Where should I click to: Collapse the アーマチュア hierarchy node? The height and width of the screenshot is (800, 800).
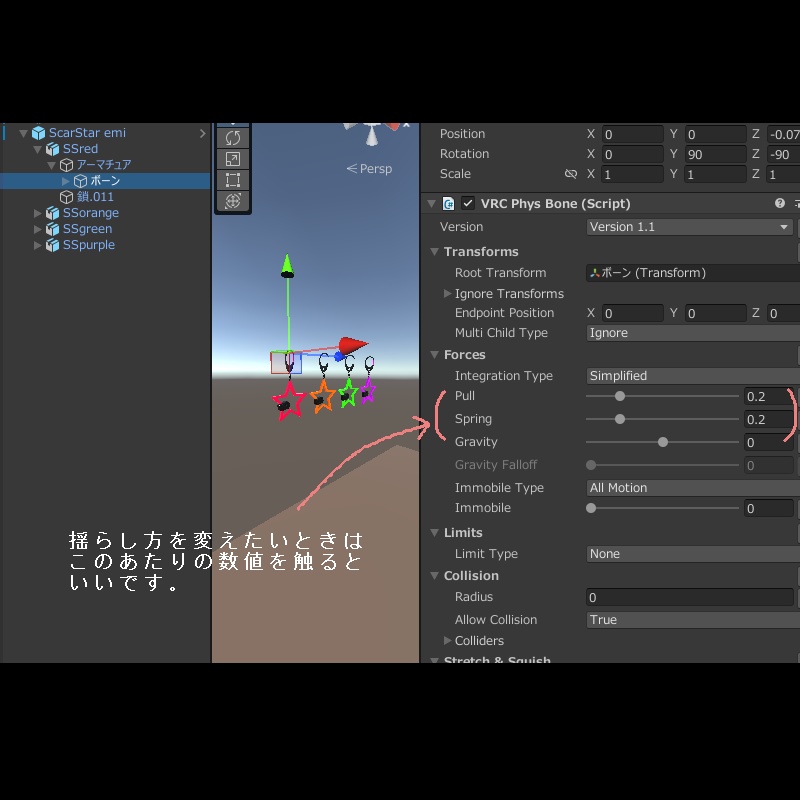[x=51, y=165]
